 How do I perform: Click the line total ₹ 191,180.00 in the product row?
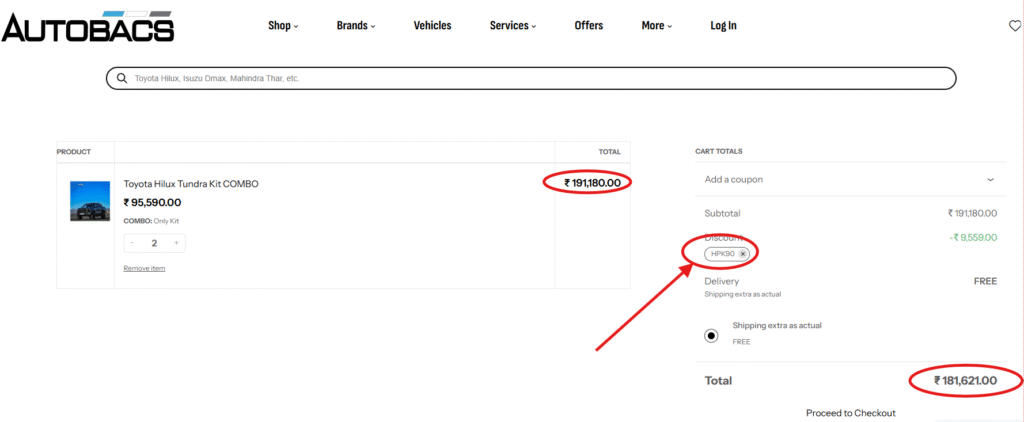[592, 183]
